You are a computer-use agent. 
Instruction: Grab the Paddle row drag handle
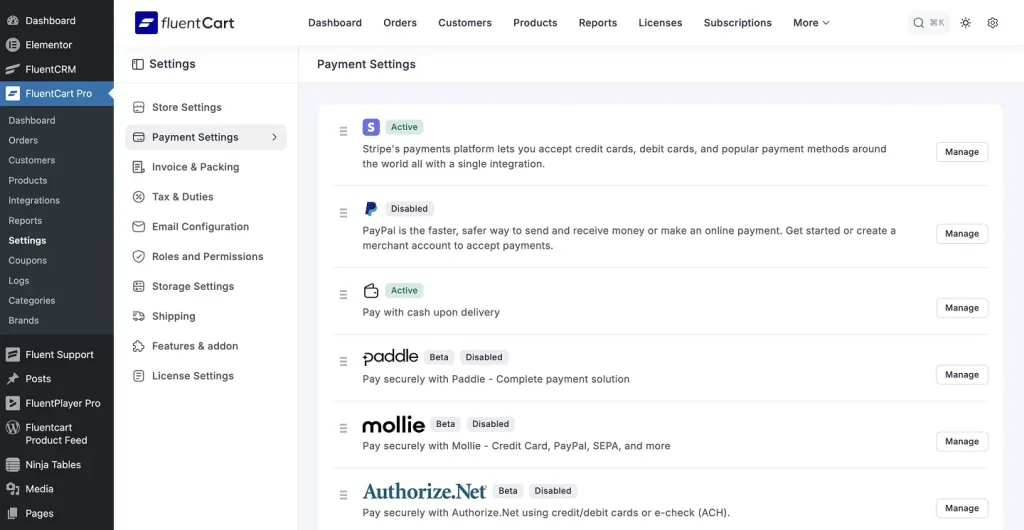pos(343,361)
